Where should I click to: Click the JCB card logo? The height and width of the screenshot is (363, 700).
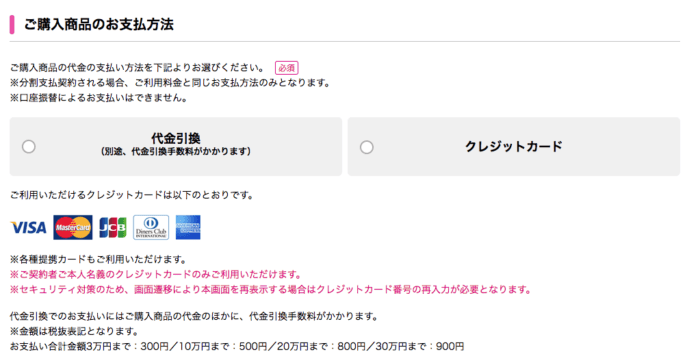tap(112, 228)
